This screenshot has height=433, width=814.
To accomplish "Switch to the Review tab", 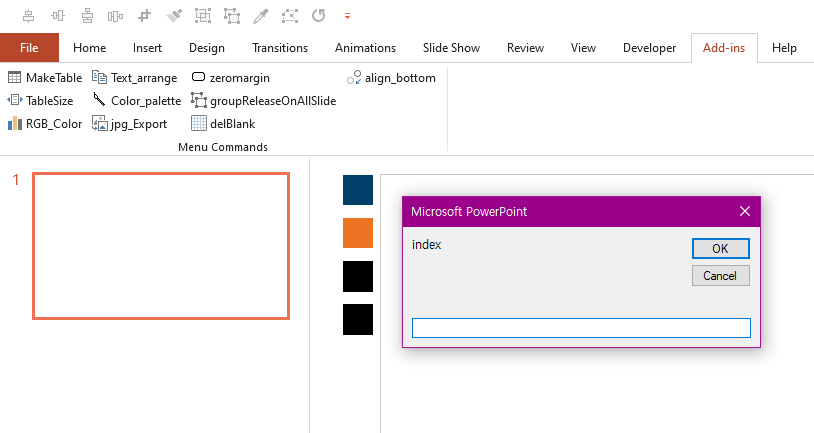I will pos(525,48).
